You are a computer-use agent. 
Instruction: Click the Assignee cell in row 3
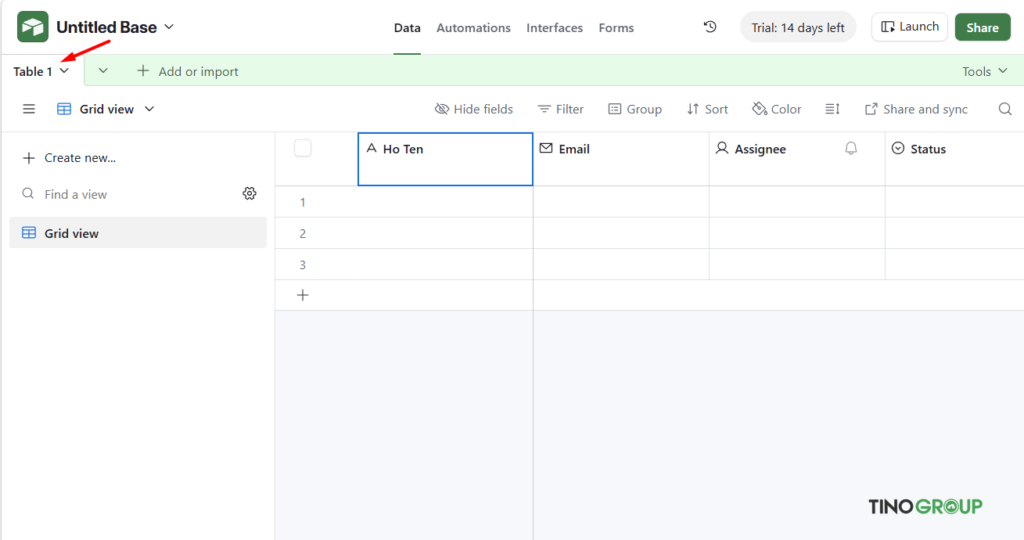[797, 264]
